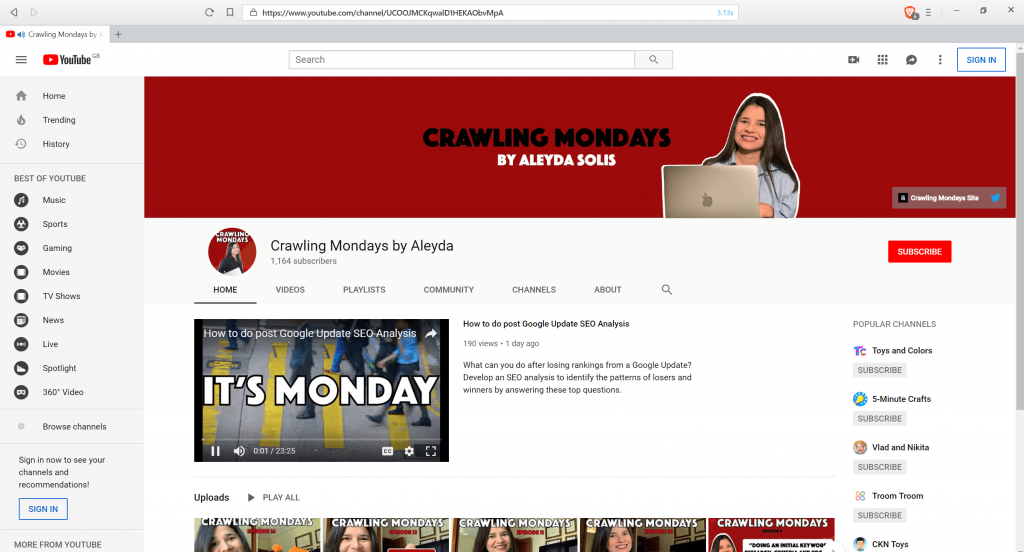
Task: Select the 360° Video category icon
Action: coord(22,392)
